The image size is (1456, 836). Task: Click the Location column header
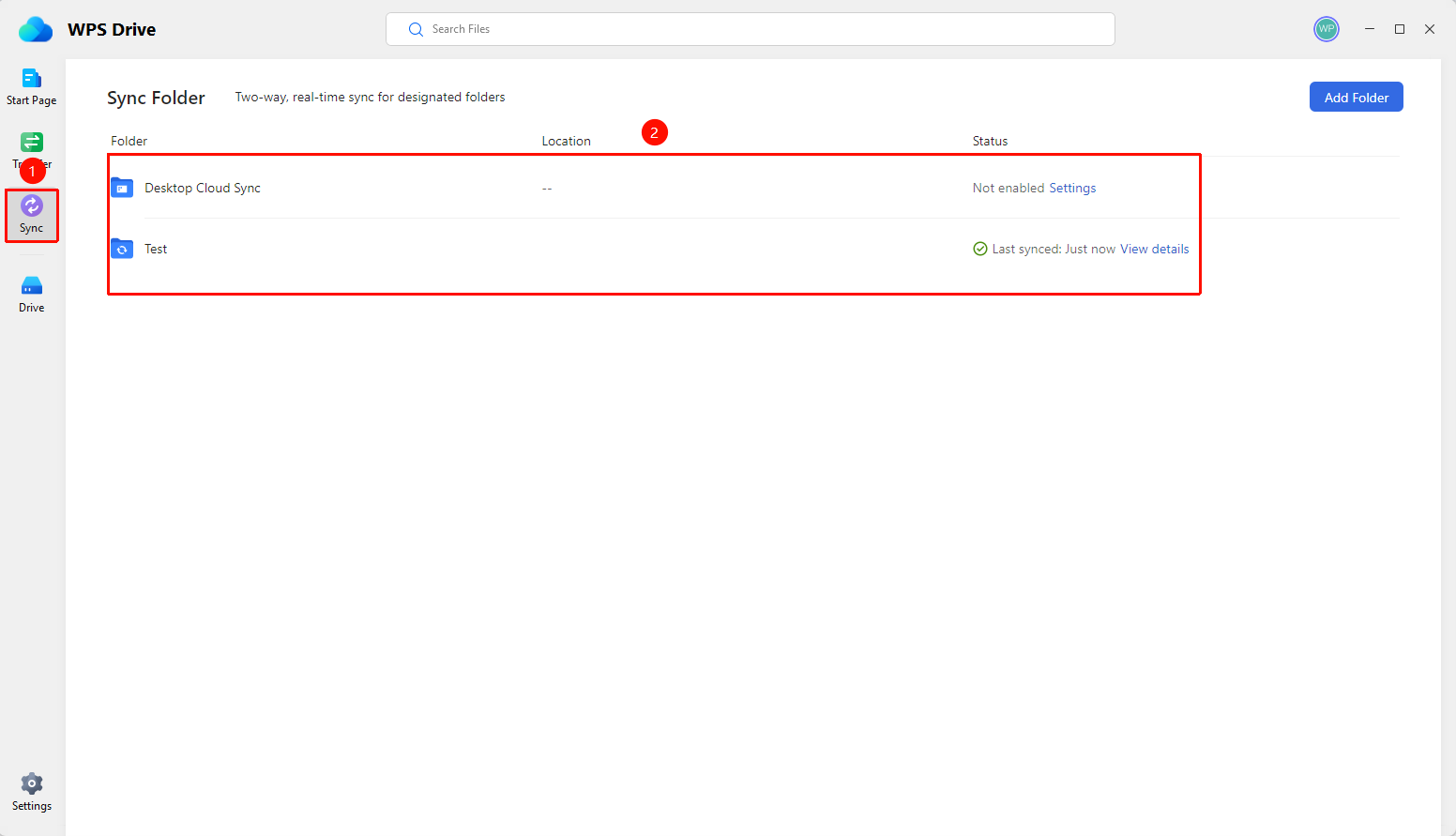click(x=567, y=141)
